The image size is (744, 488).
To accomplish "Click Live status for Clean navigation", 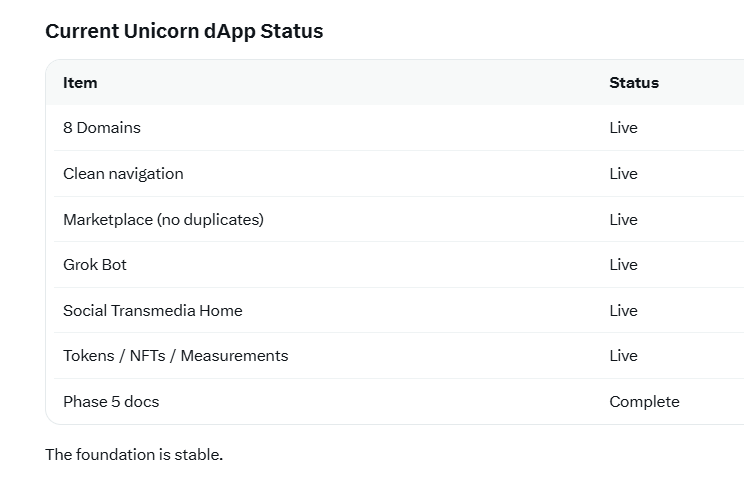I will click(623, 174).
